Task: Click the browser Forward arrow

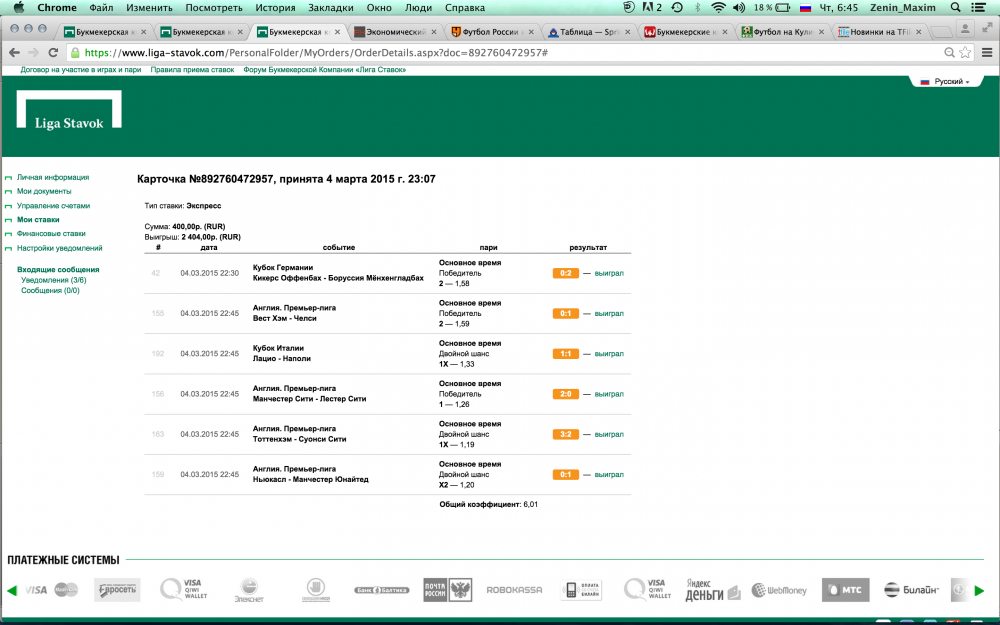Action: coord(33,53)
